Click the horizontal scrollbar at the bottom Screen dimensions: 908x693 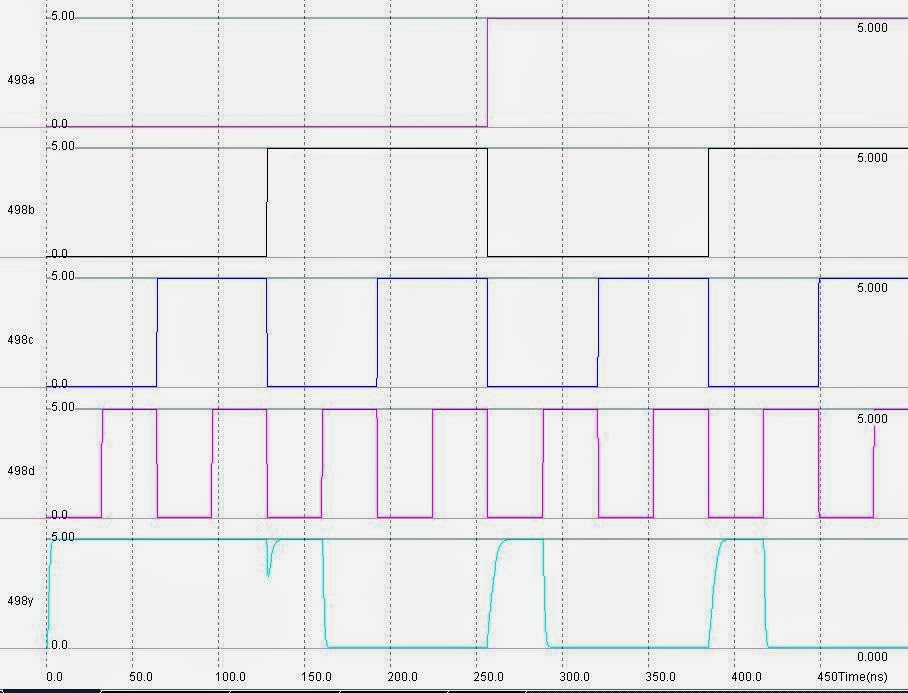click(x=450, y=690)
